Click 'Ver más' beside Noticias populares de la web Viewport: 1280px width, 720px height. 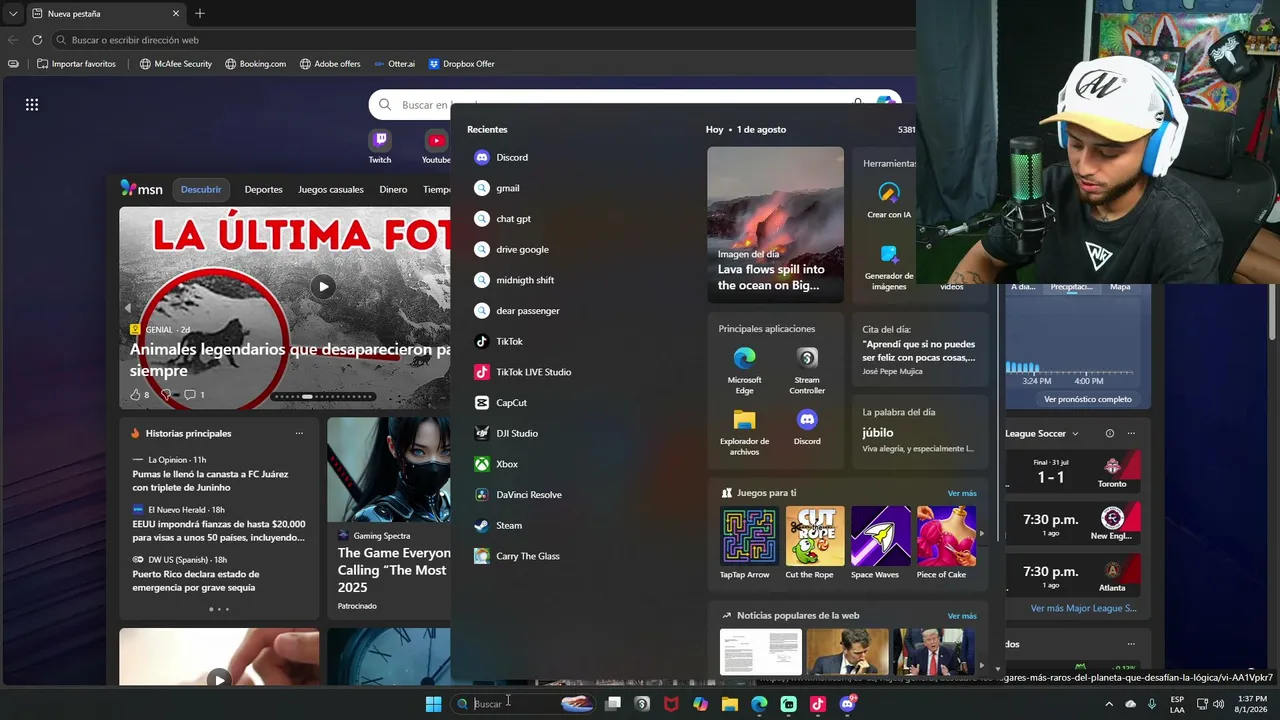click(x=962, y=616)
